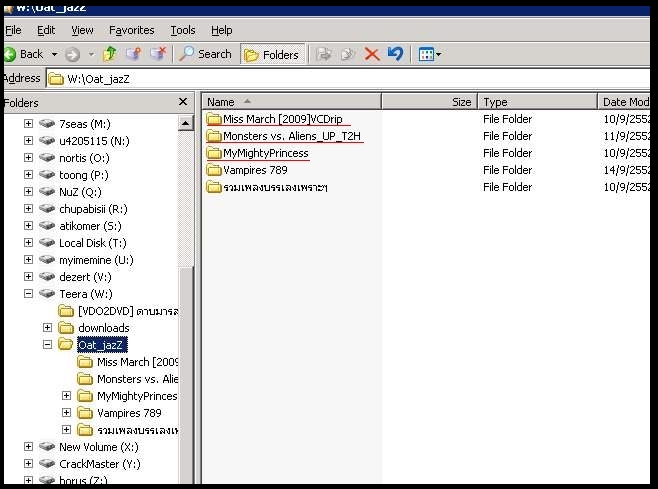Select the Vampires 789 folder icon in file list
This screenshot has height=489, width=658.
click(214, 170)
